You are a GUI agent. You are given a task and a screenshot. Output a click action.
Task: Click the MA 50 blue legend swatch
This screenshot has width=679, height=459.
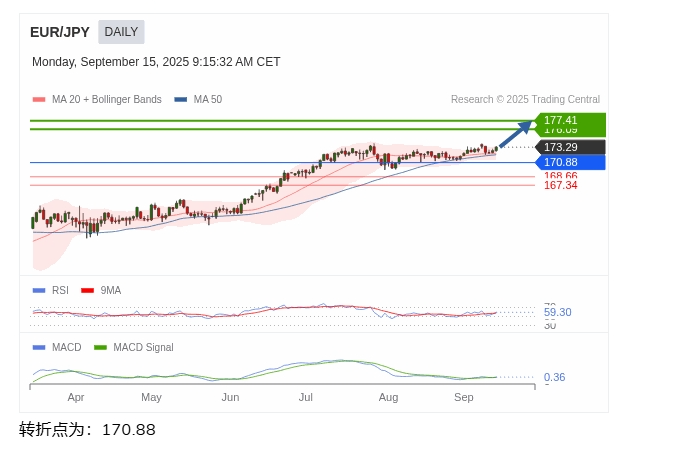coord(180,100)
